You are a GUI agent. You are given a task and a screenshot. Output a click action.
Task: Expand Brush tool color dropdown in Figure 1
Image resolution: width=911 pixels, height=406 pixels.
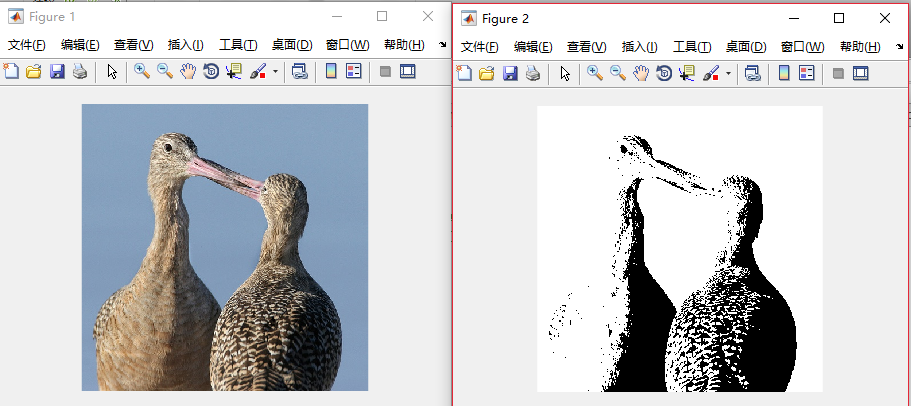coord(275,72)
